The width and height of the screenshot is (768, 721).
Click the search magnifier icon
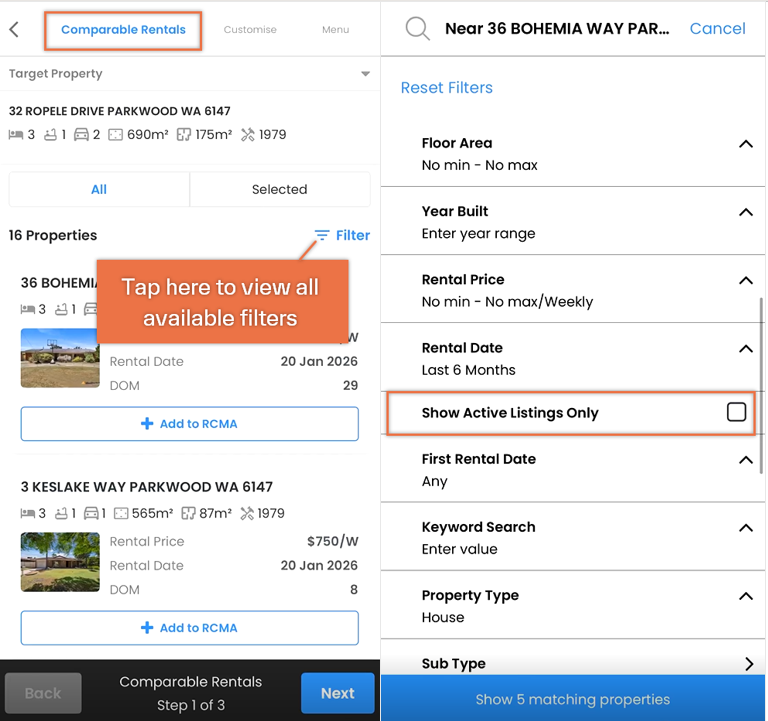pos(418,28)
